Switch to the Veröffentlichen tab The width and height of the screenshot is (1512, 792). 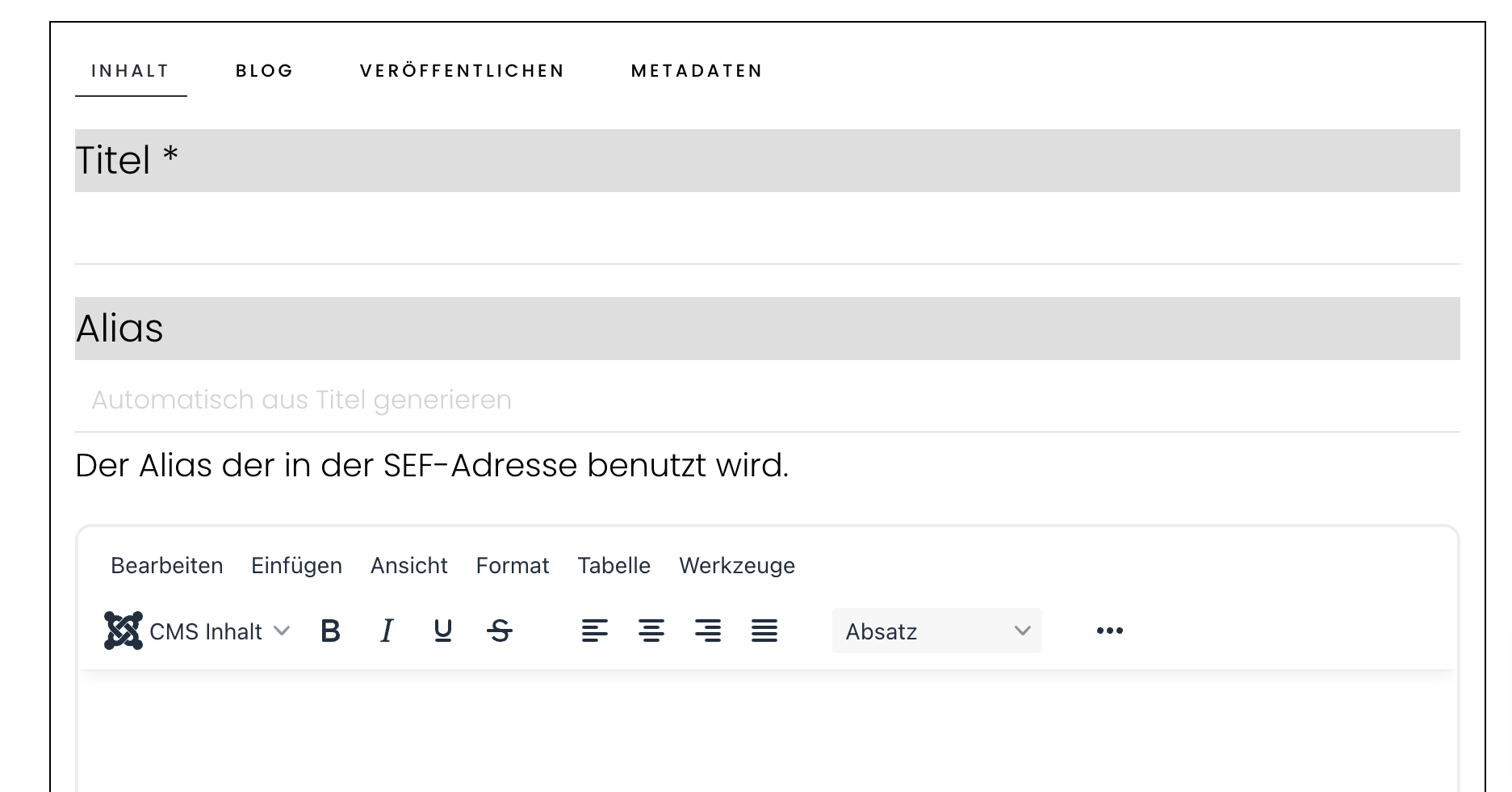[462, 71]
